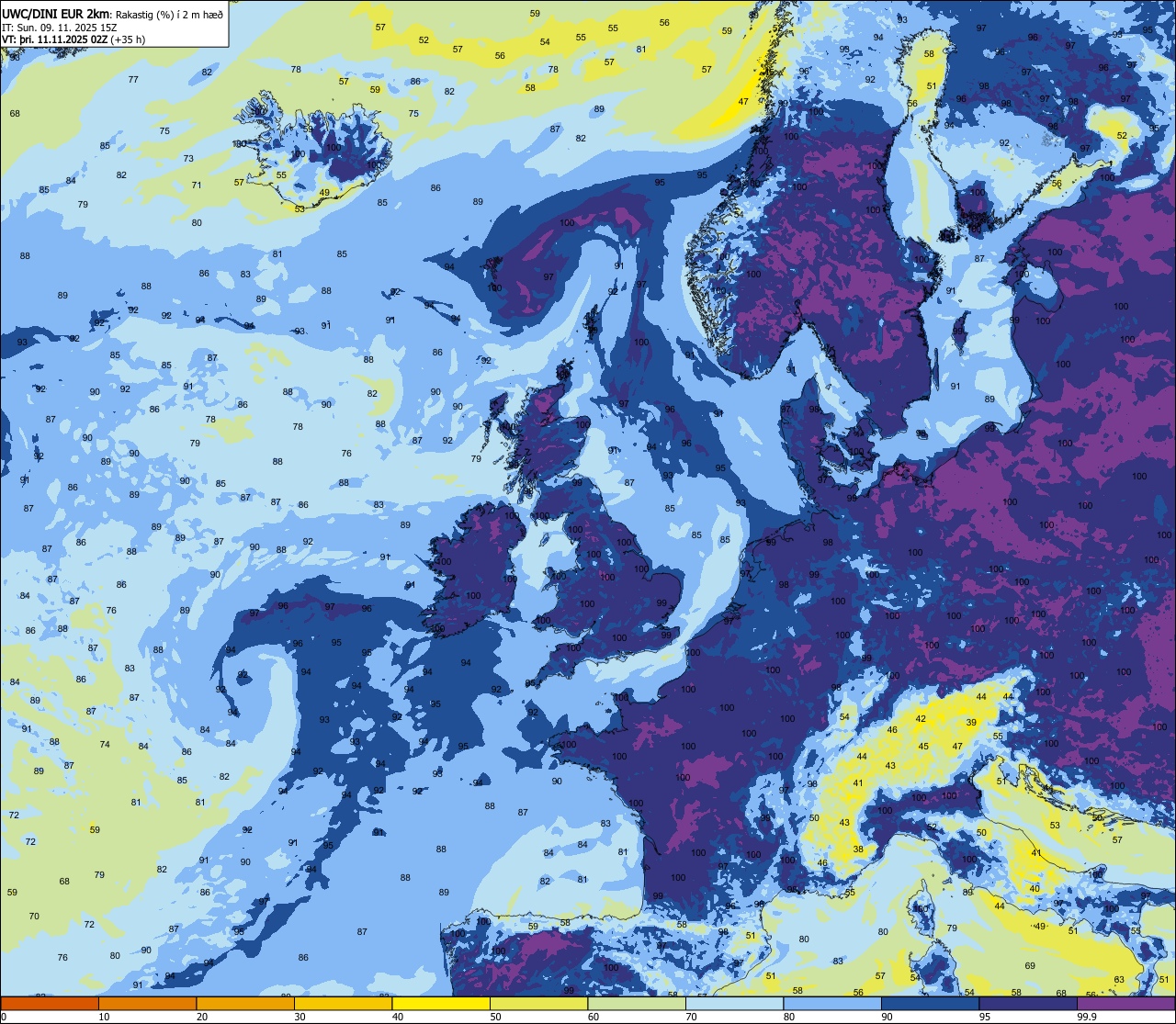Screen dimensions: 1176x1024
Task: Click the 70–80% pale blue legend swatch
Action: (x=734, y=1003)
